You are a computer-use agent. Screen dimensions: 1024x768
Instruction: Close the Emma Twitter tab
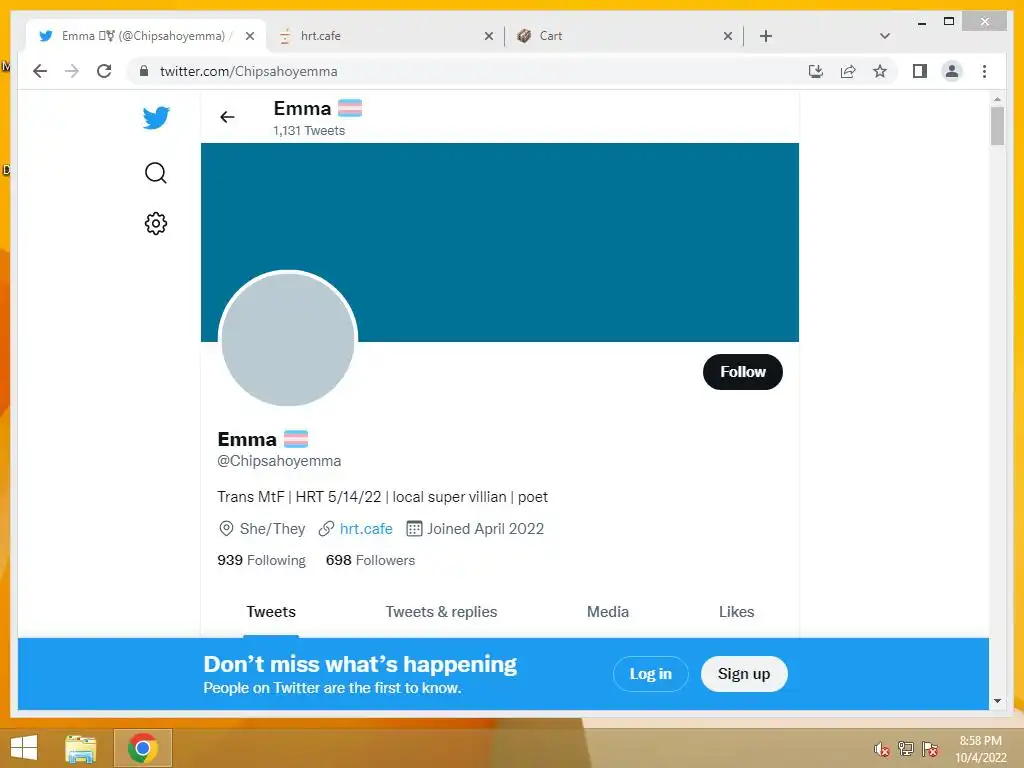click(x=249, y=36)
